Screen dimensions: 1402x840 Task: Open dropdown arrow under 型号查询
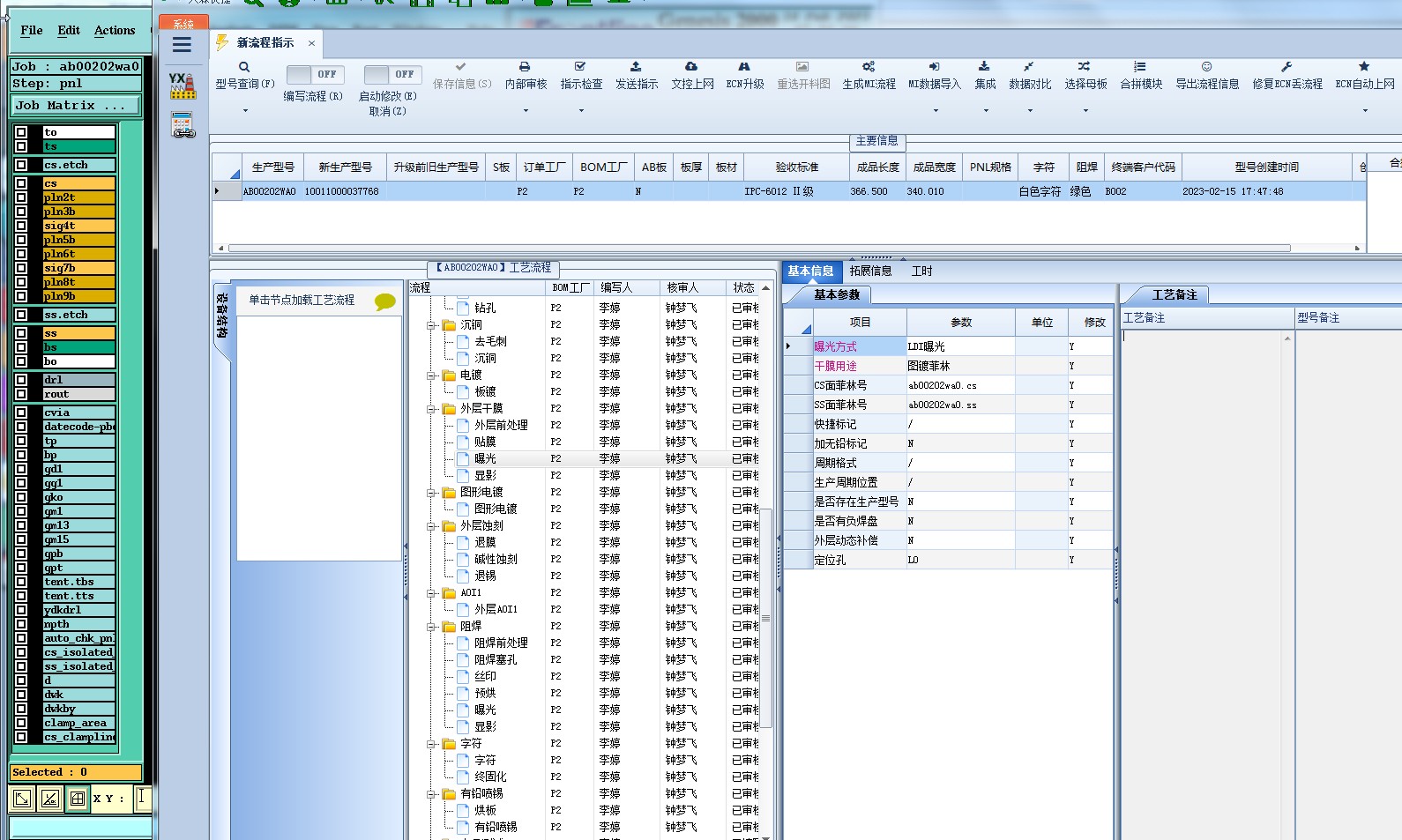[x=245, y=111]
